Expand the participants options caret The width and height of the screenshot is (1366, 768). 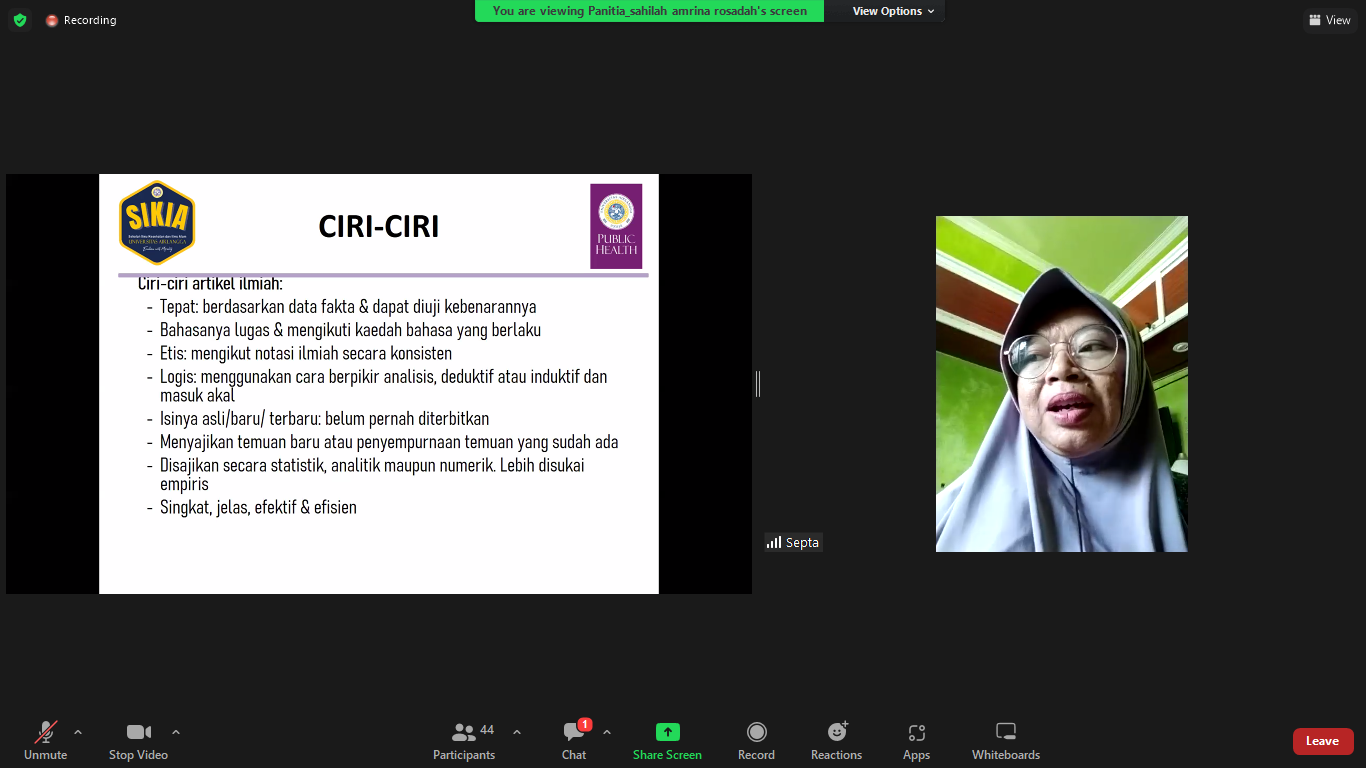coord(517,732)
